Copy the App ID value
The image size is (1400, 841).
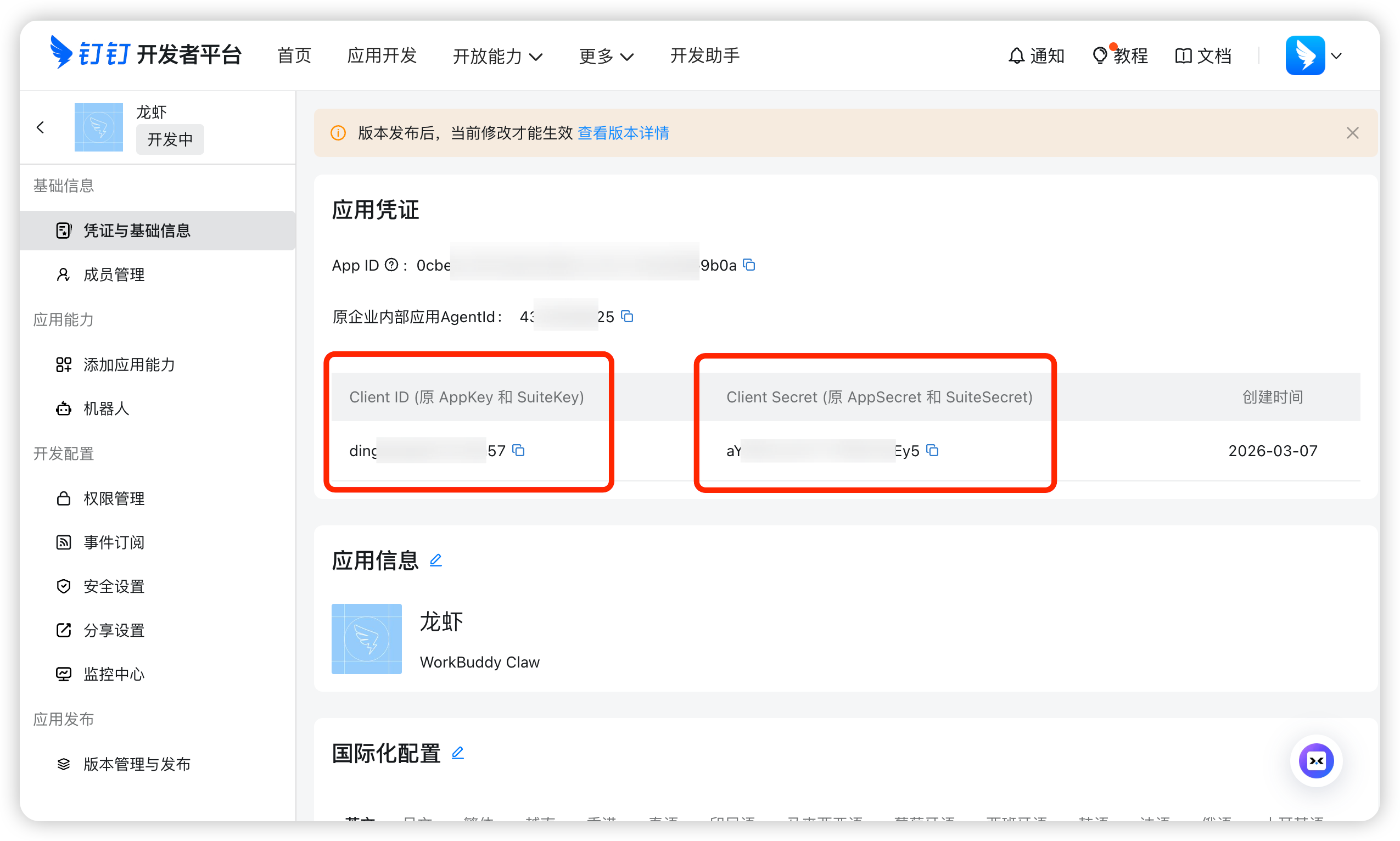(749, 265)
